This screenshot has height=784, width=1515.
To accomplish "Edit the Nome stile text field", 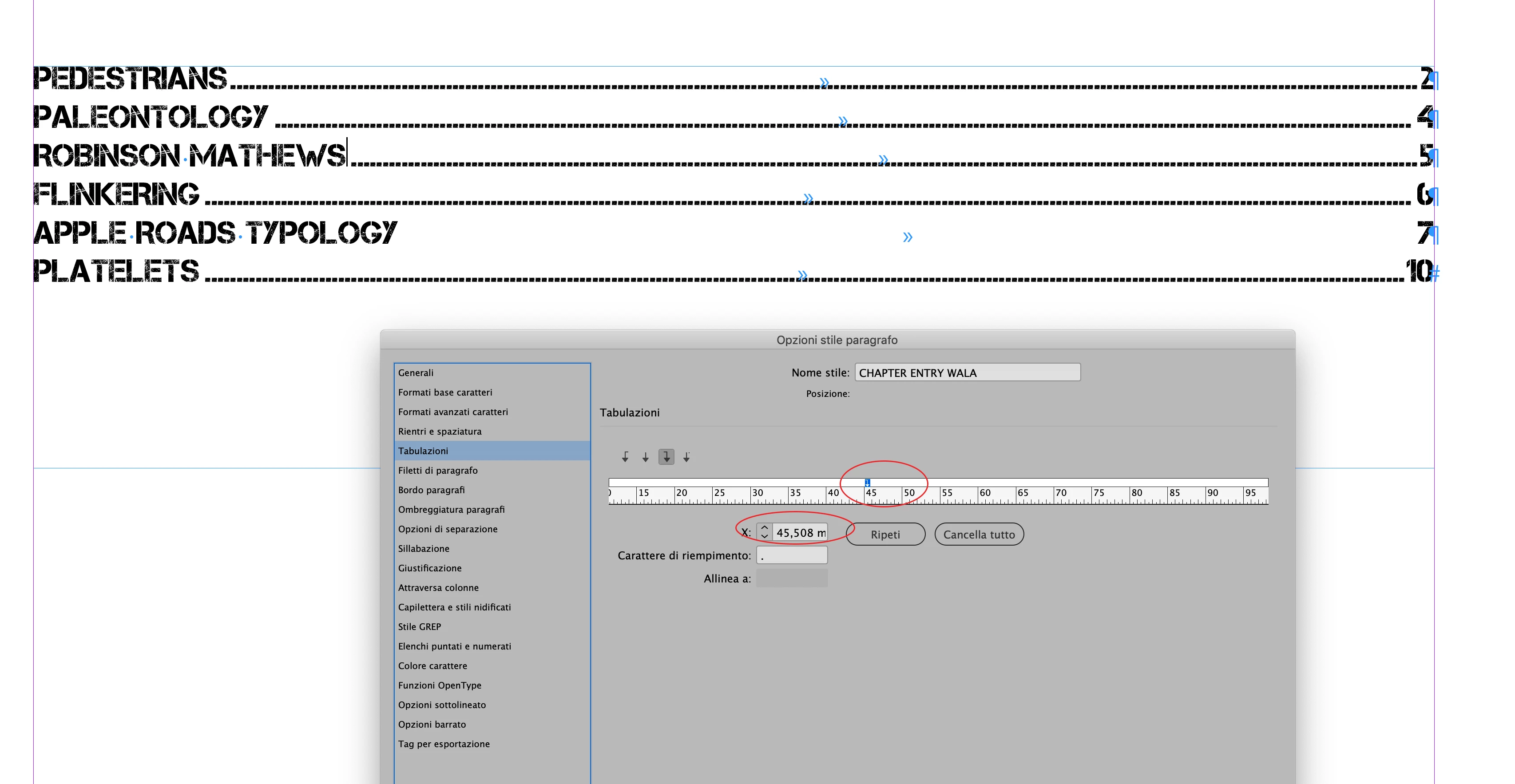I will click(x=967, y=373).
